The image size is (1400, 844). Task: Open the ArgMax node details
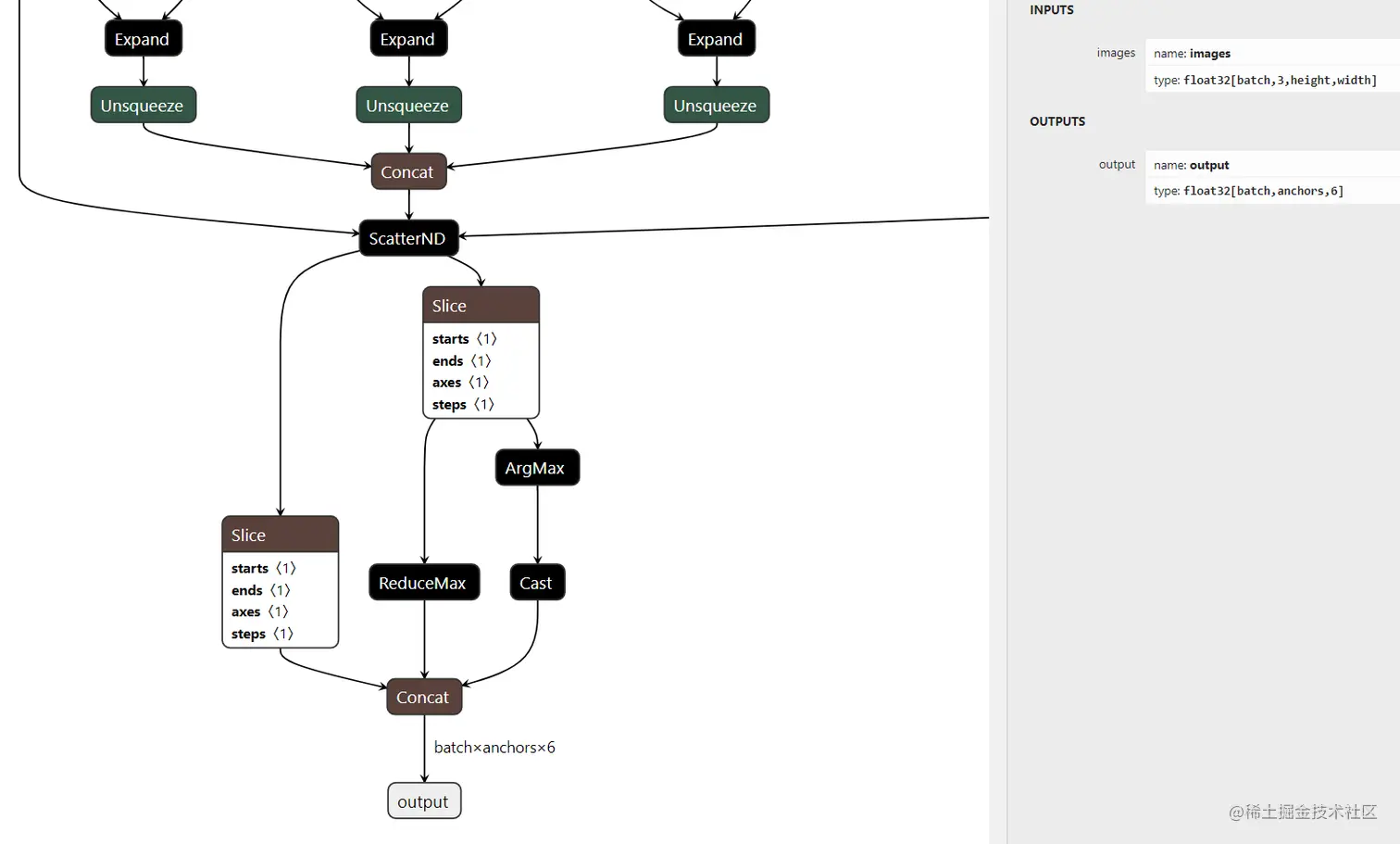pyautogui.click(x=537, y=468)
